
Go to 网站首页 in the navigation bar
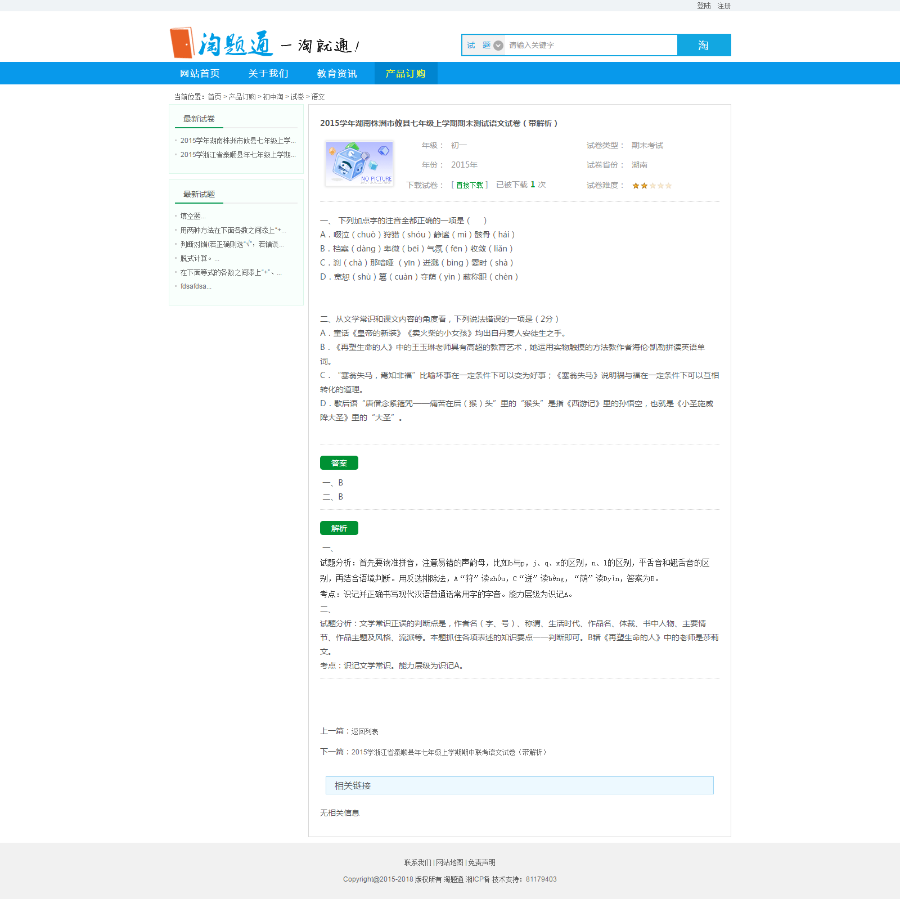(x=200, y=73)
